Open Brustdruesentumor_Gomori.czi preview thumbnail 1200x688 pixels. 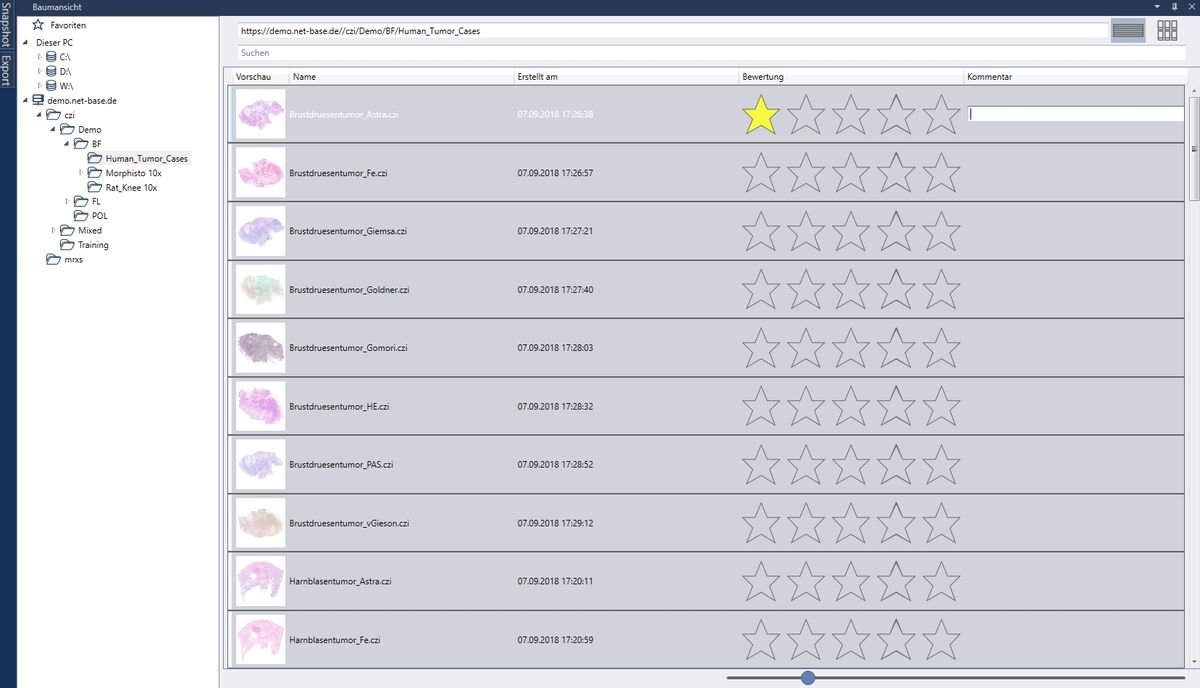[x=260, y=347]
